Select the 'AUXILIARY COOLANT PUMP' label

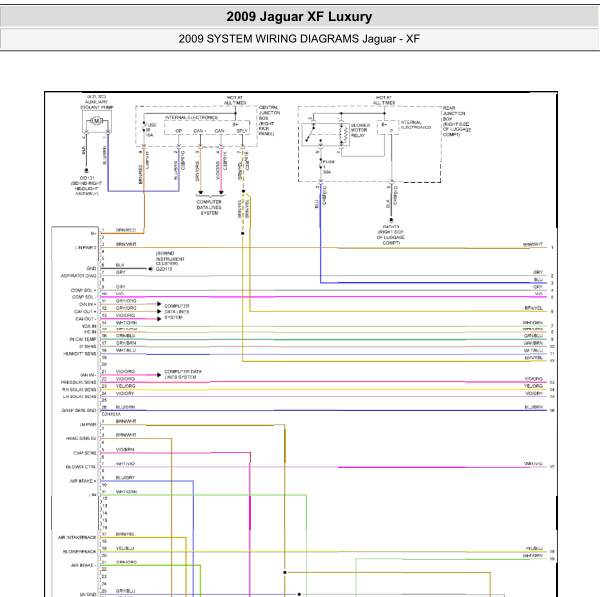coord(96,104)
